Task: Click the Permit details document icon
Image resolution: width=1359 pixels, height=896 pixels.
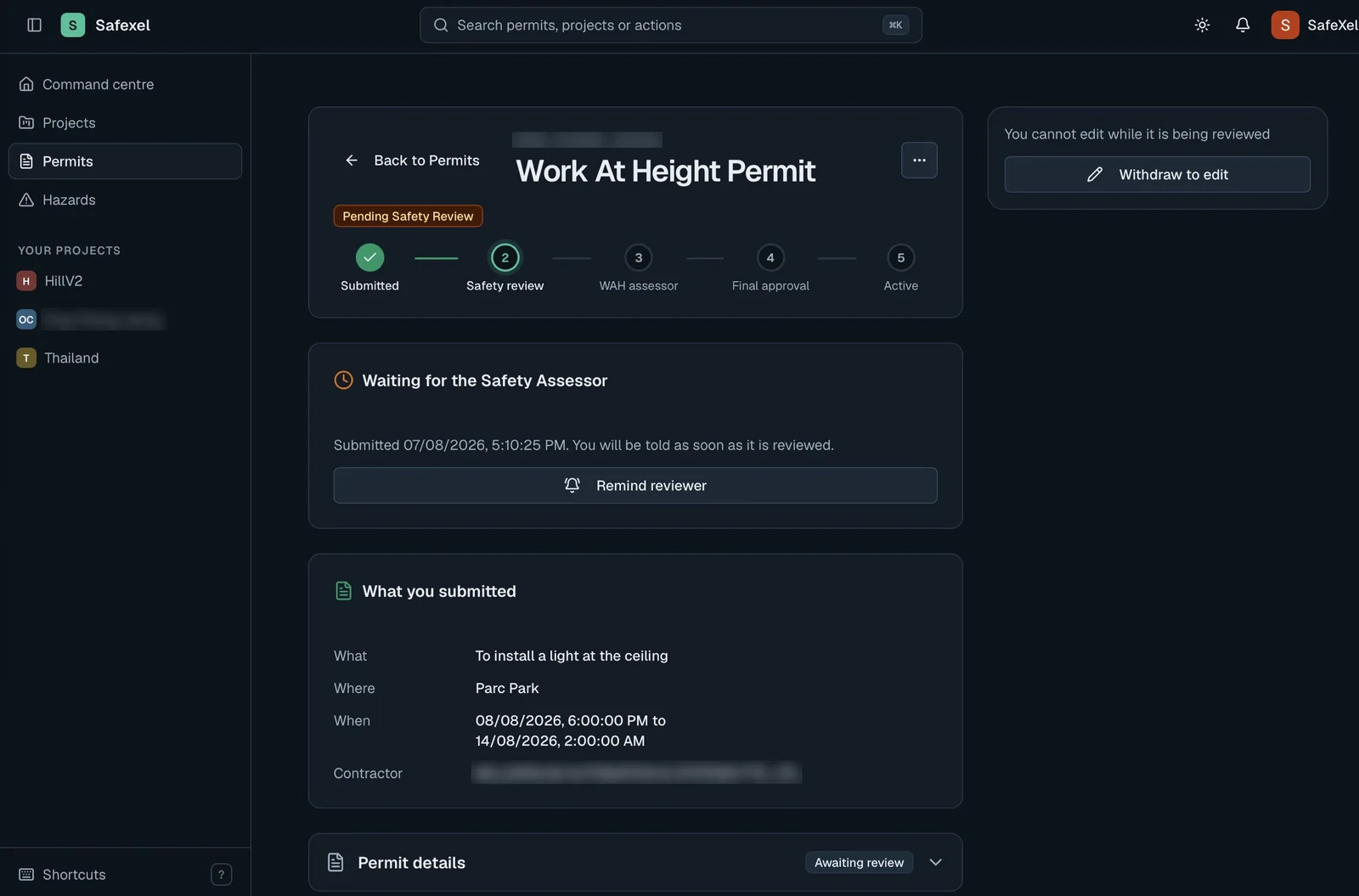Action: [336, 862]
